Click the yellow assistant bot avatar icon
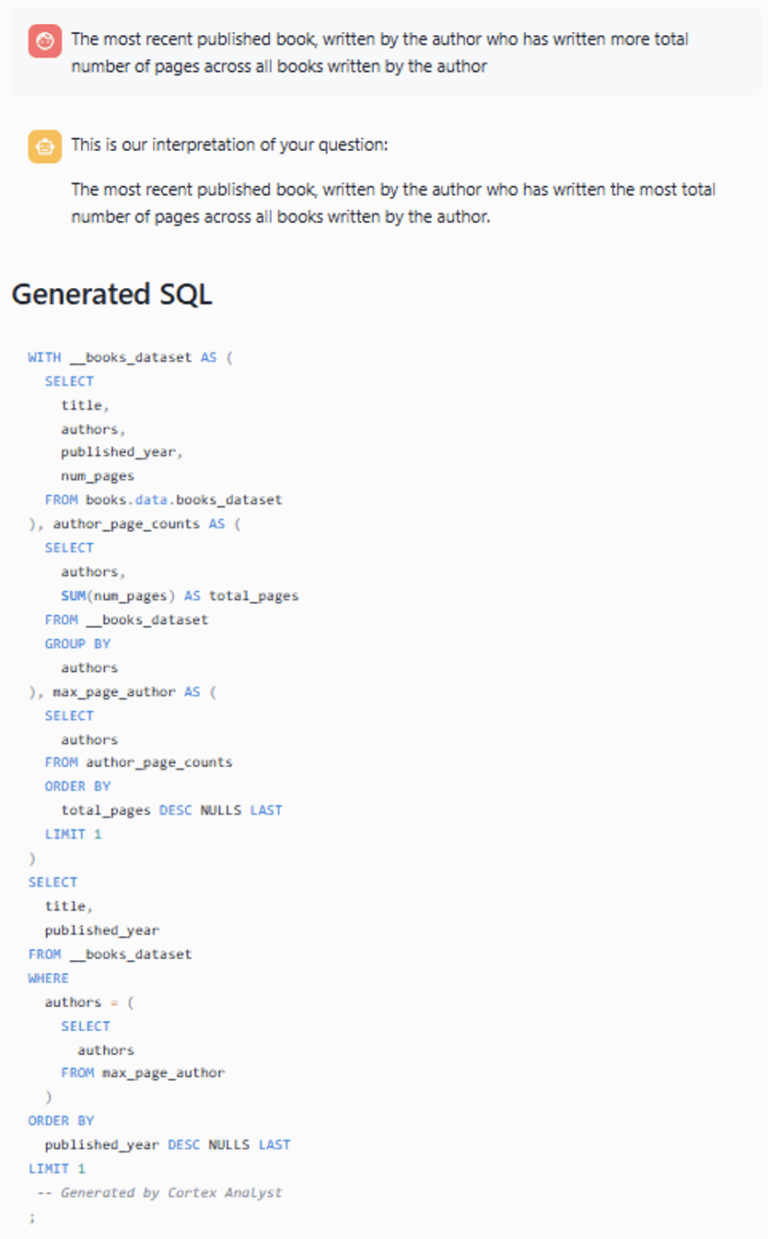Screen dimensions: 768x1239 [44, 146]
